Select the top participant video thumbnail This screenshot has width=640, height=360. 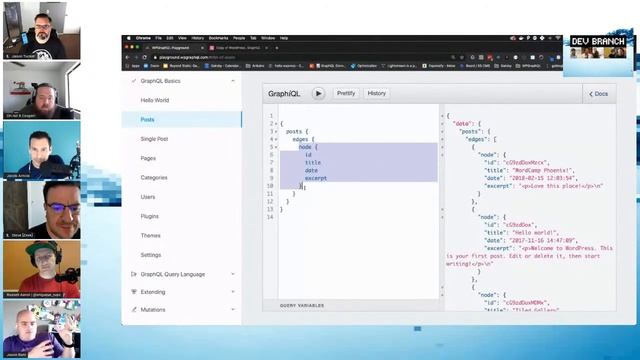(42, 31)
